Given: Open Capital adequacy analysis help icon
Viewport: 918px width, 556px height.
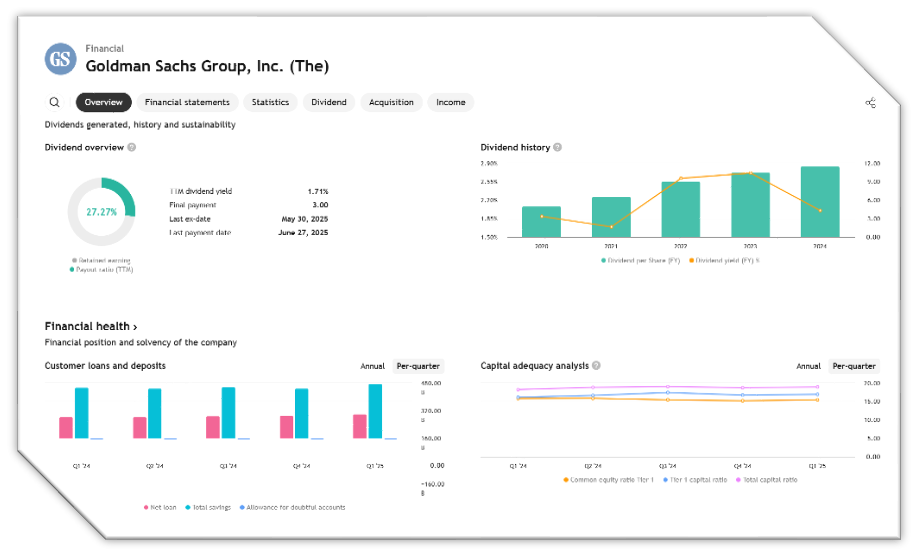Looking at the screenshot, I should click(596, 366).
